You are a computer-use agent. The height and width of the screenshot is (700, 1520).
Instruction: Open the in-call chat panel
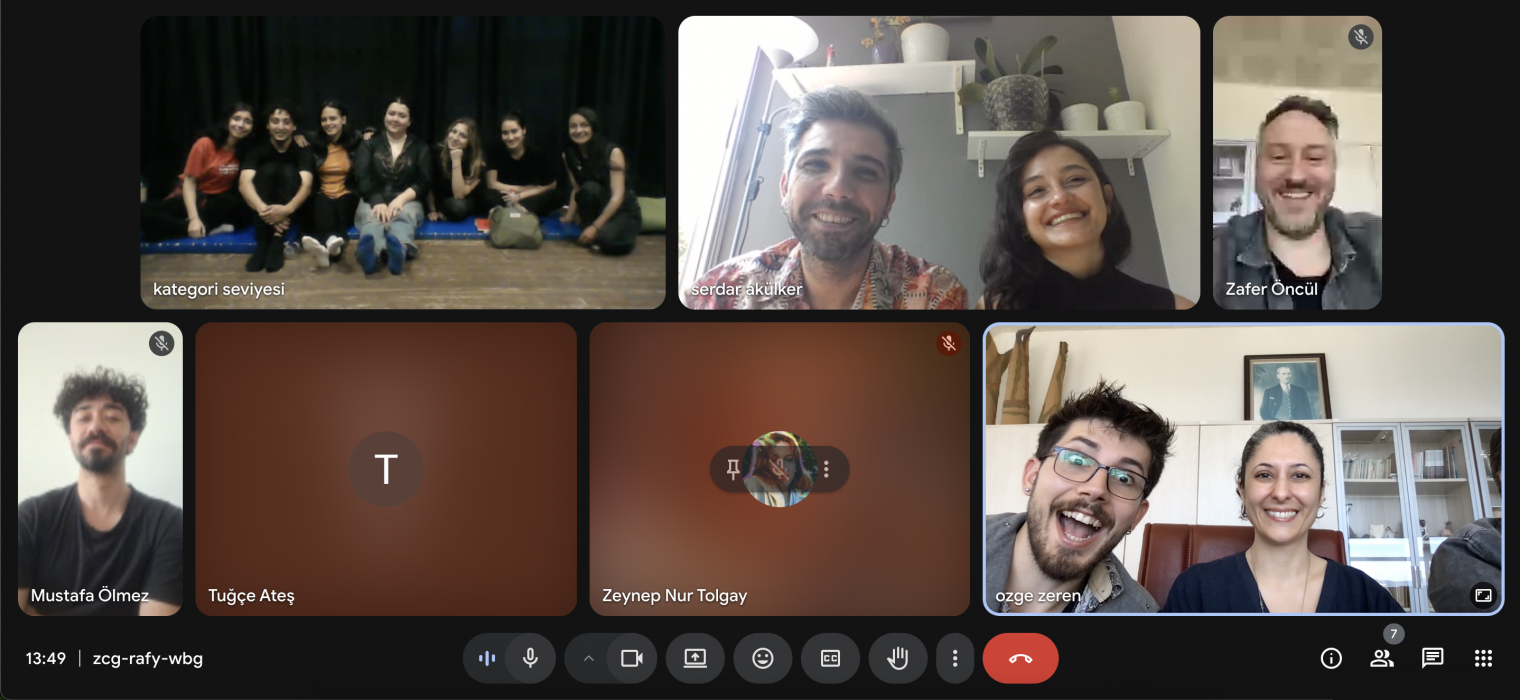coord(1433,658)
